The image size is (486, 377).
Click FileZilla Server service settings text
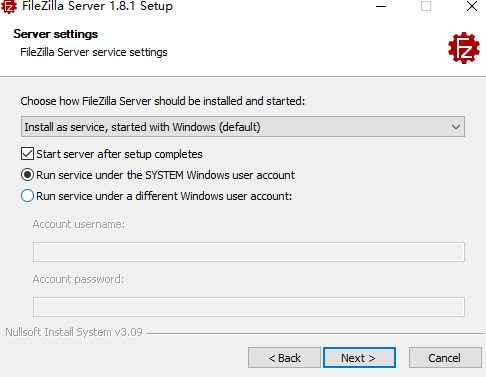[94, 52]
